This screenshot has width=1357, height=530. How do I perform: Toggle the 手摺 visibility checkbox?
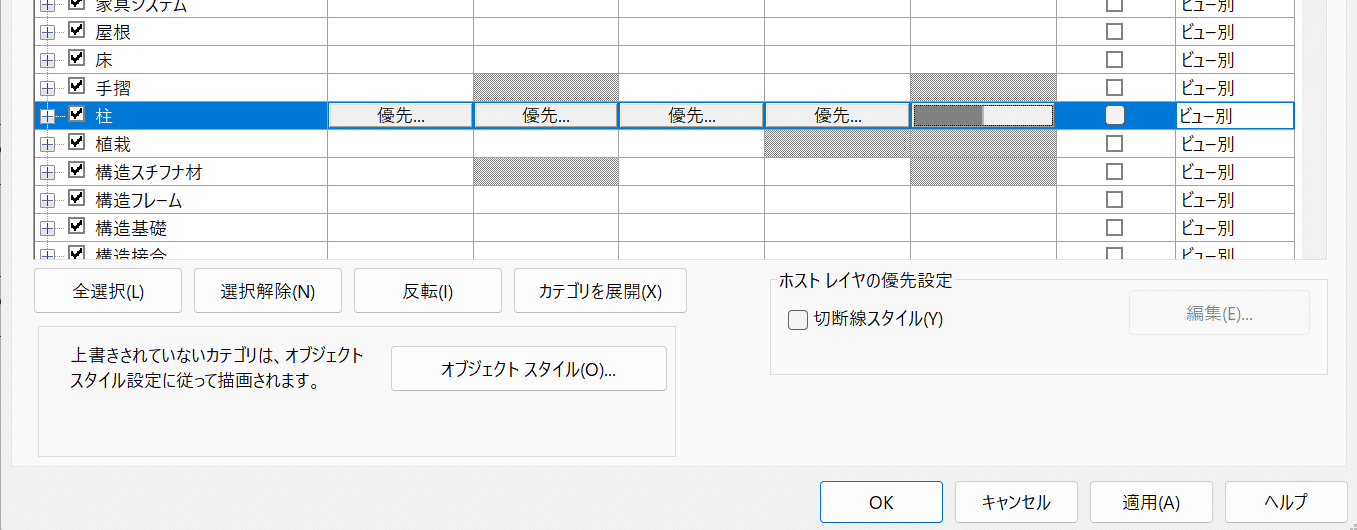(x=76, y=87)
